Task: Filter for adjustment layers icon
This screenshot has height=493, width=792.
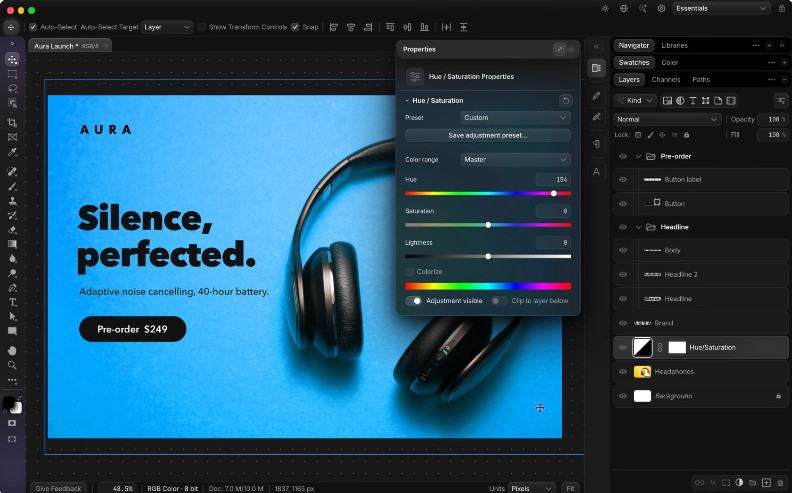Action: click(680, 101)
